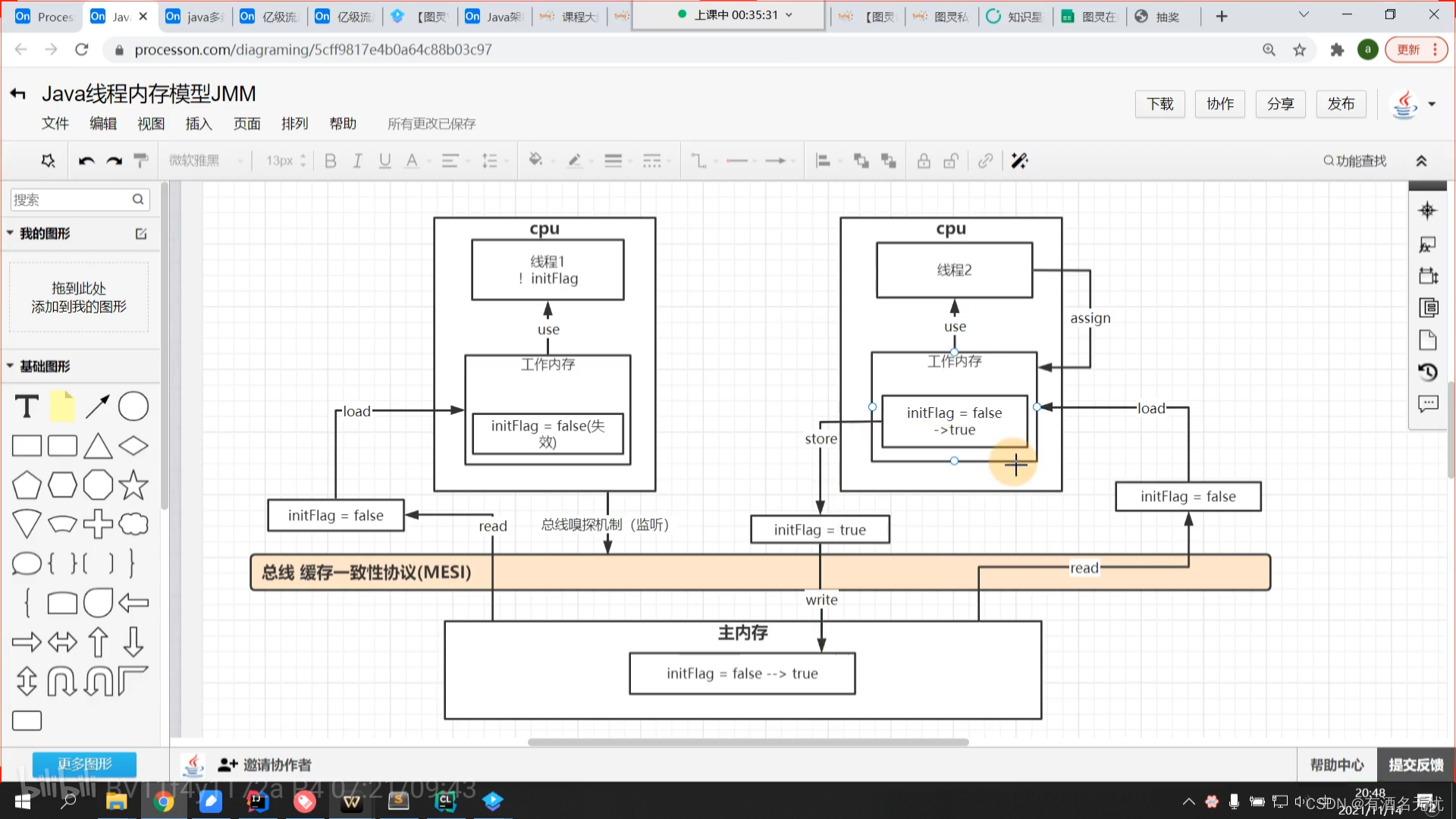The height and width of the screenshot is (819, 1456).
Task: Open the line dash style dropdown
Action: click(652, 161)
